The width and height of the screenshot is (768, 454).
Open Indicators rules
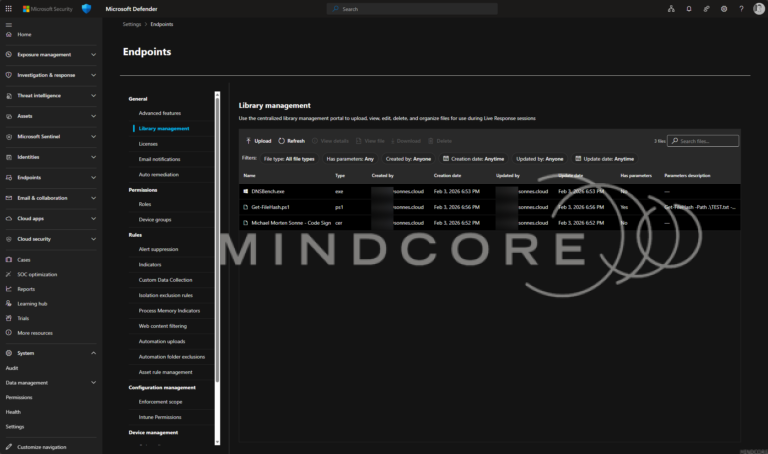150,264
